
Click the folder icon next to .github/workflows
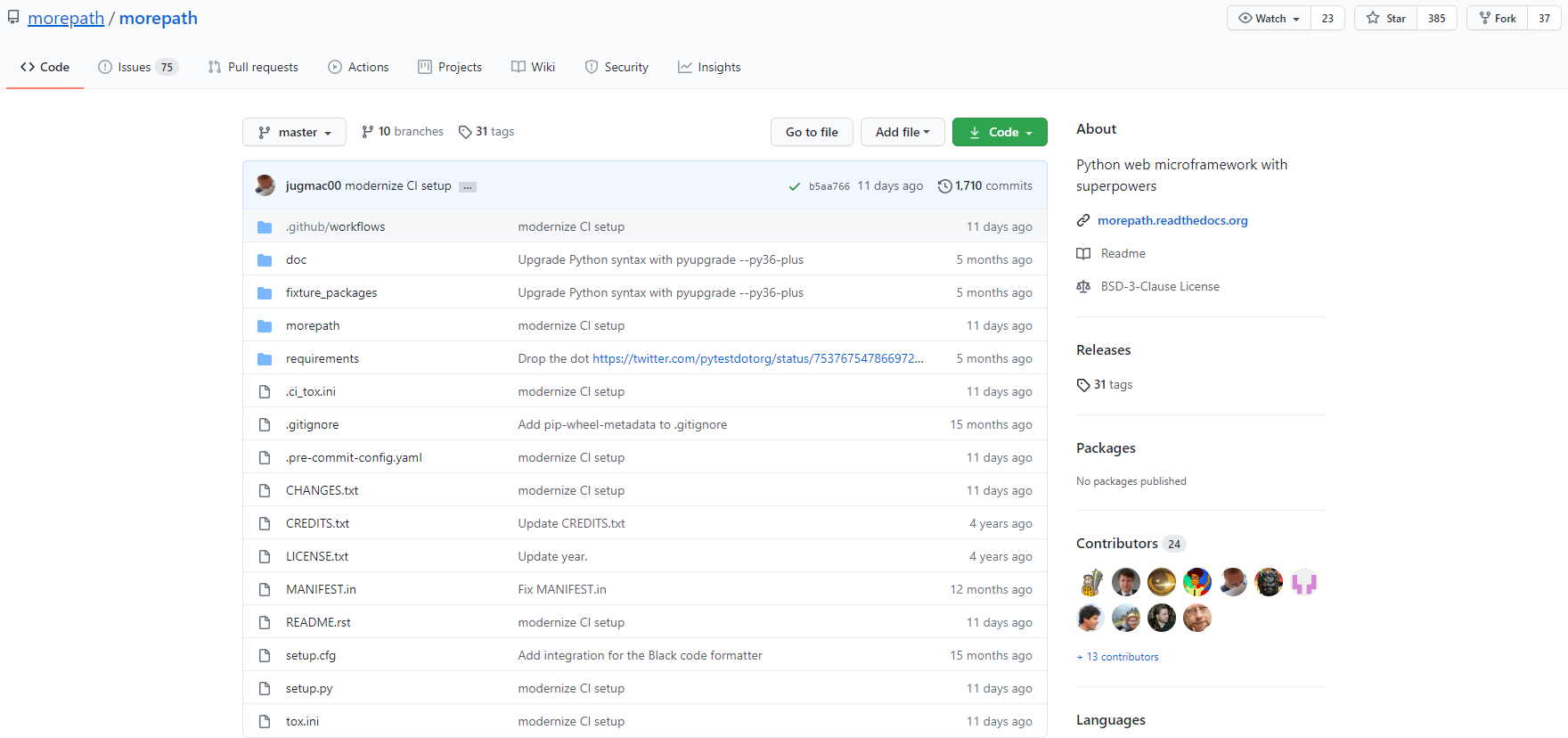click(265, 227)
